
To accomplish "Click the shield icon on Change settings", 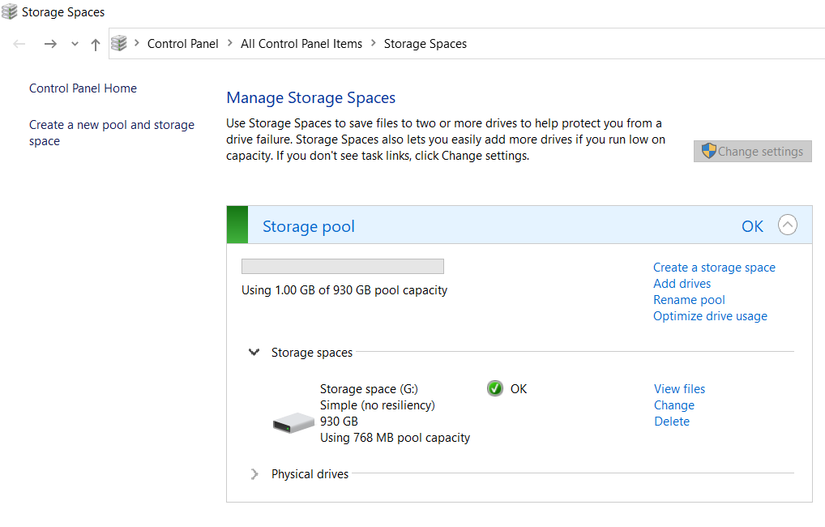I will point(709,151).
